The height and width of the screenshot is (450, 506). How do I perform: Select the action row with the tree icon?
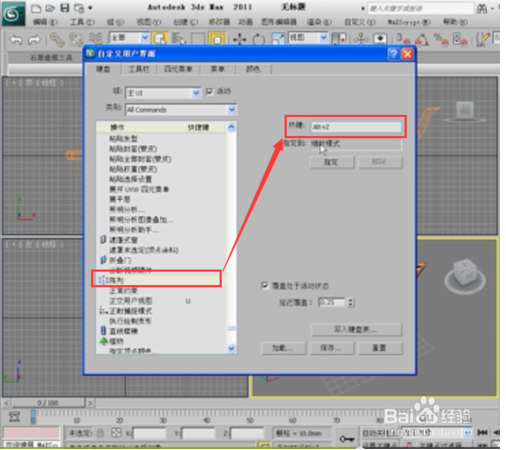click(x=162, y=341)
